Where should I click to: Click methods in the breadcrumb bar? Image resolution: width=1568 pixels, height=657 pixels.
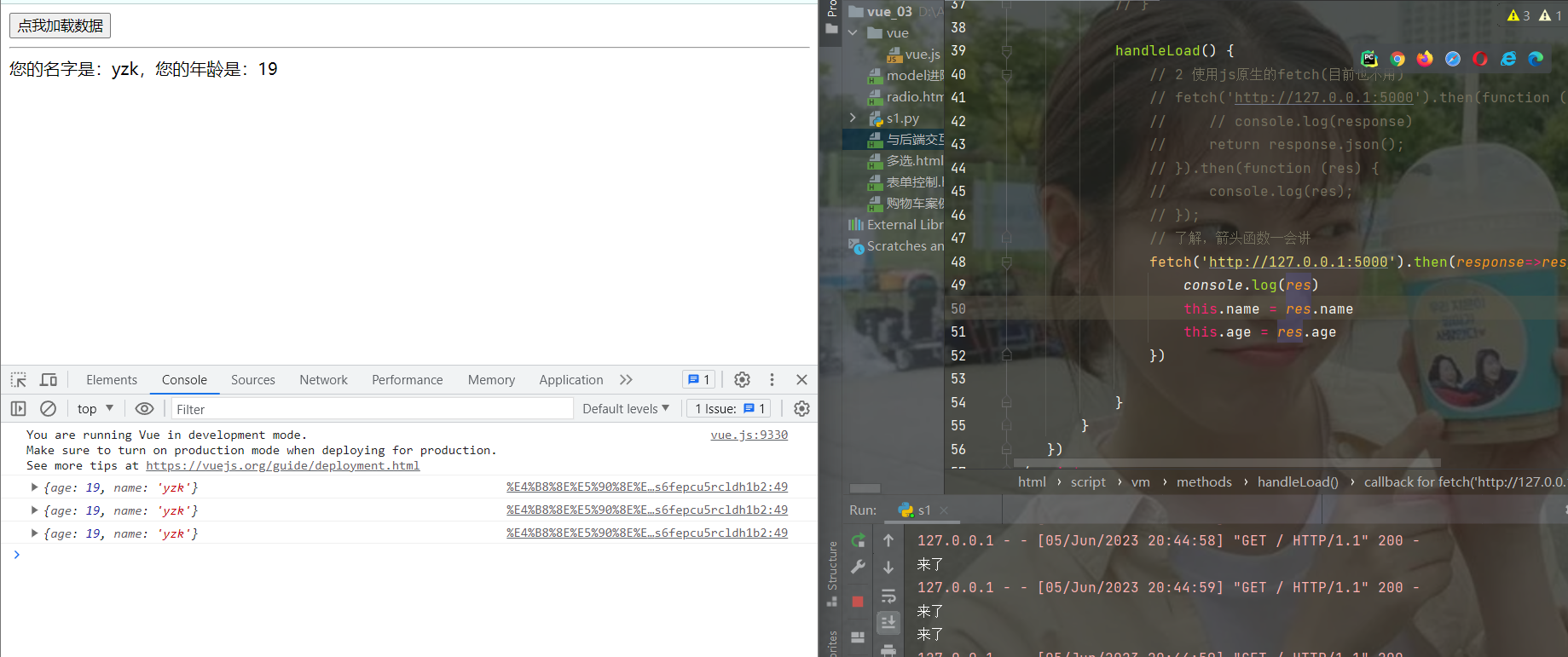tap(1204, 482)
